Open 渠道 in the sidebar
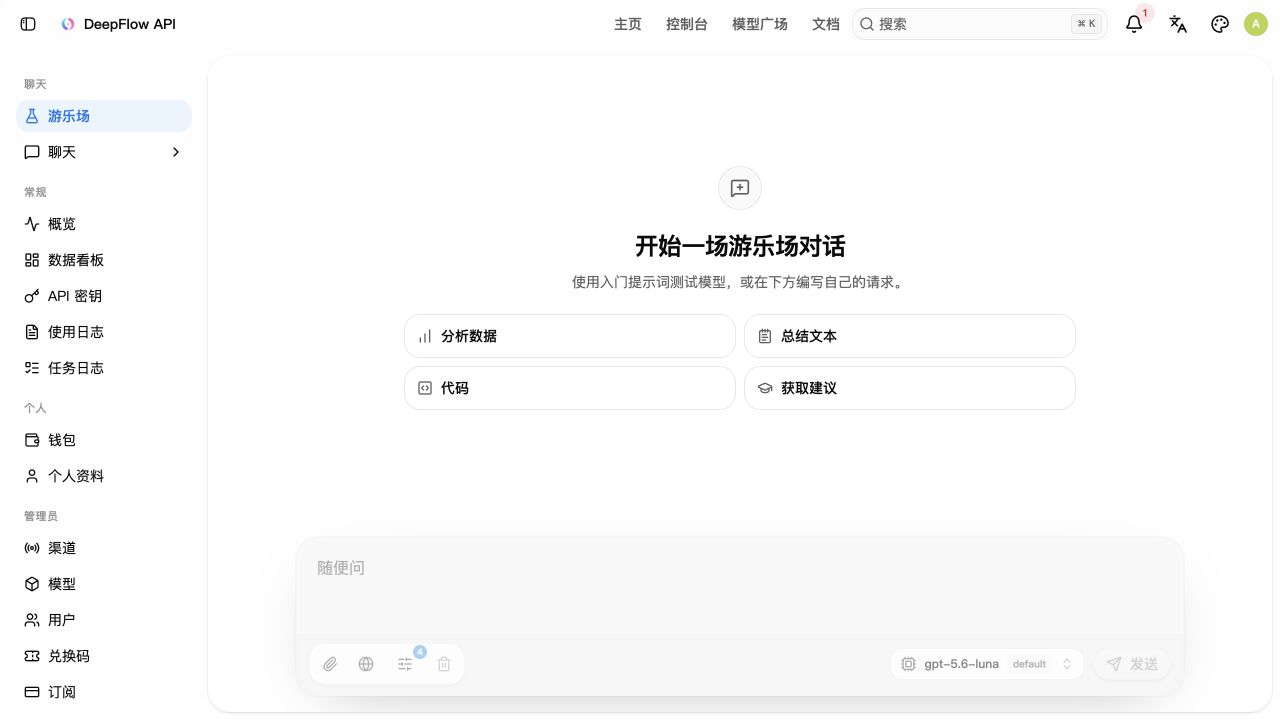The height and width of the screenshot is (720, 1280). [104, 548]
